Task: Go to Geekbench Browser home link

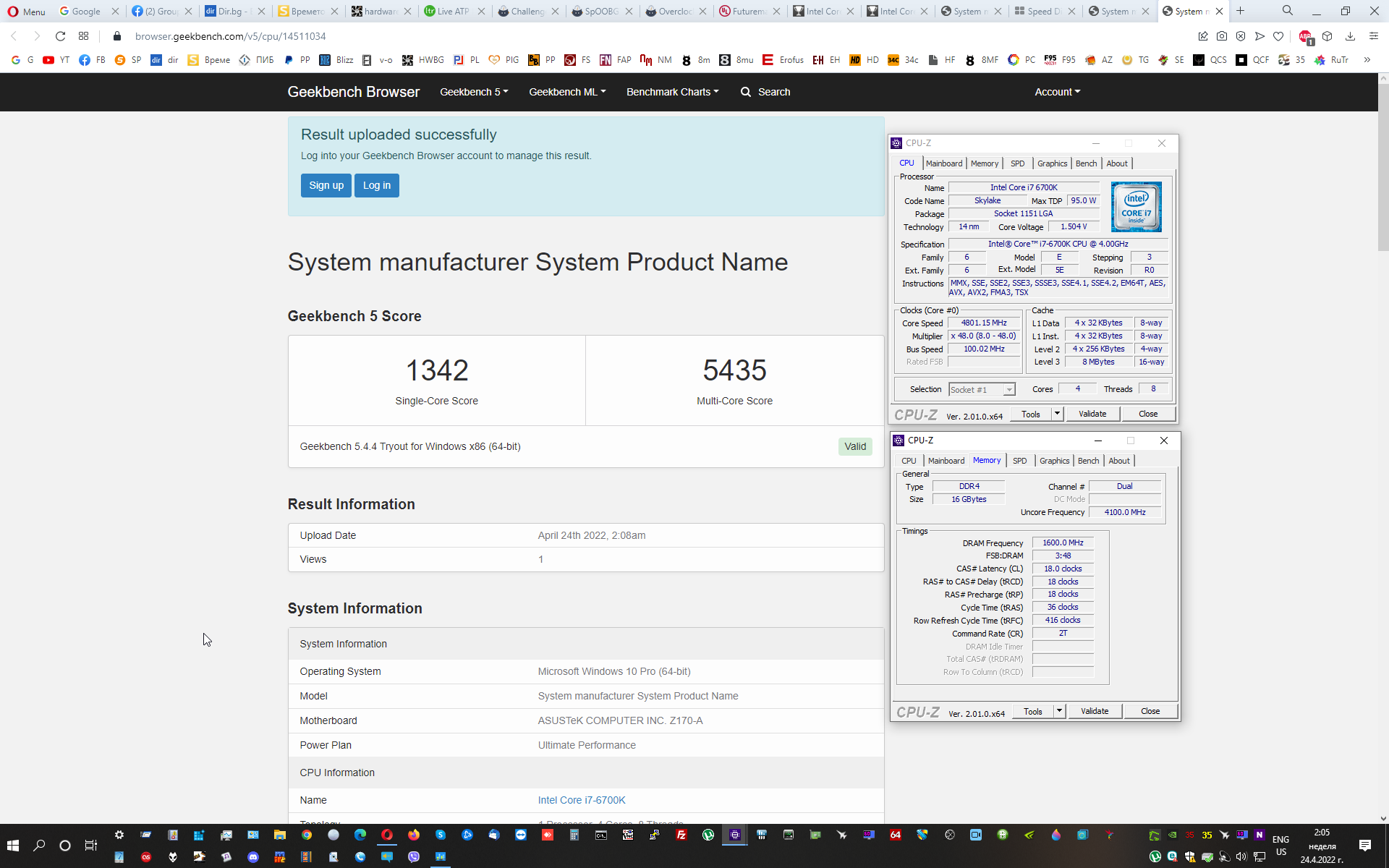Action: (x=353, y=92)
